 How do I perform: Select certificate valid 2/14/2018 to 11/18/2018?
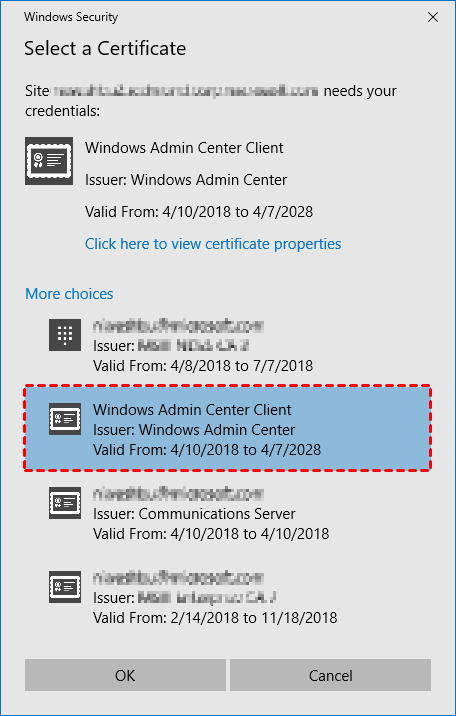click(x=227, y=597)
